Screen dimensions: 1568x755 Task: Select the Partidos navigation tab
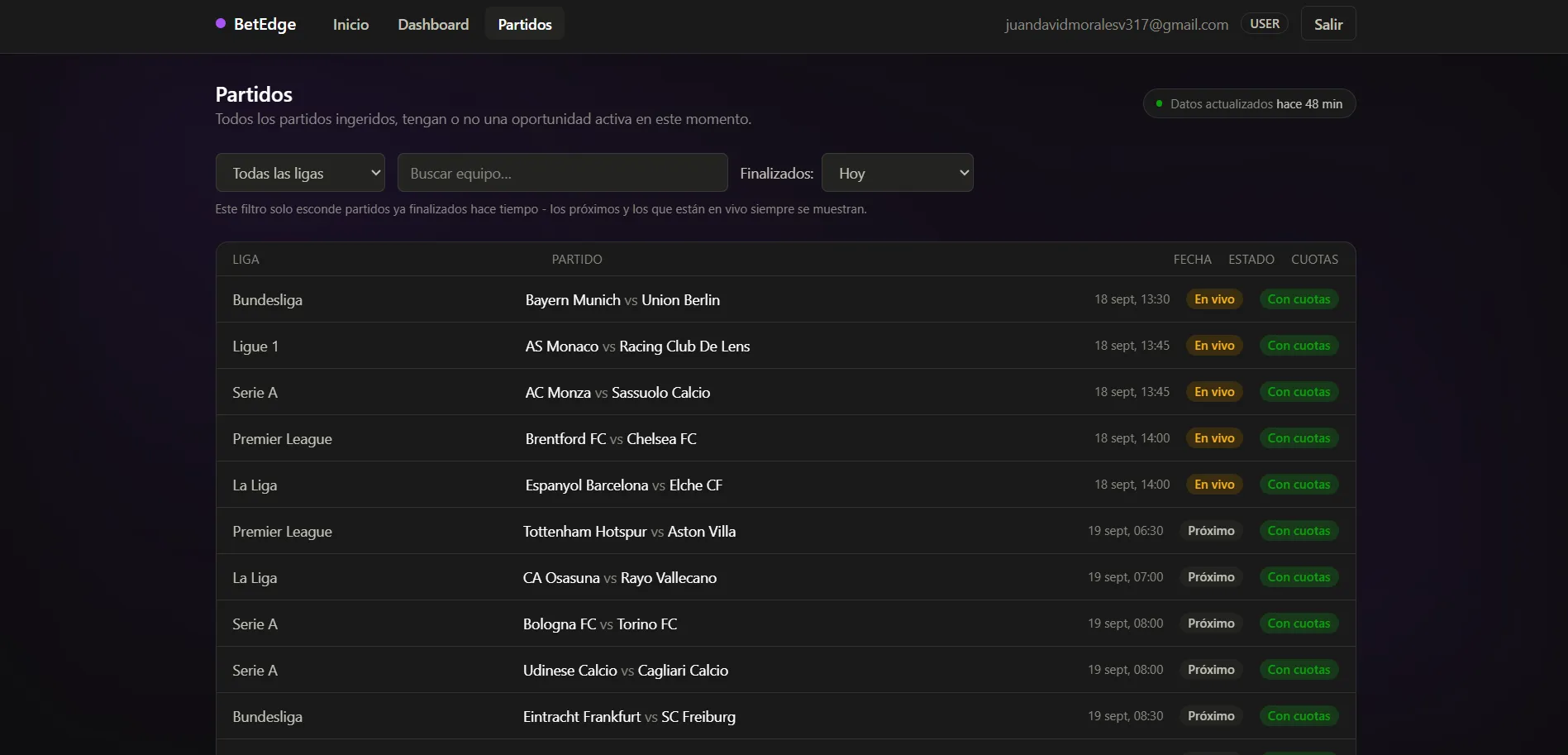(525, 24)
